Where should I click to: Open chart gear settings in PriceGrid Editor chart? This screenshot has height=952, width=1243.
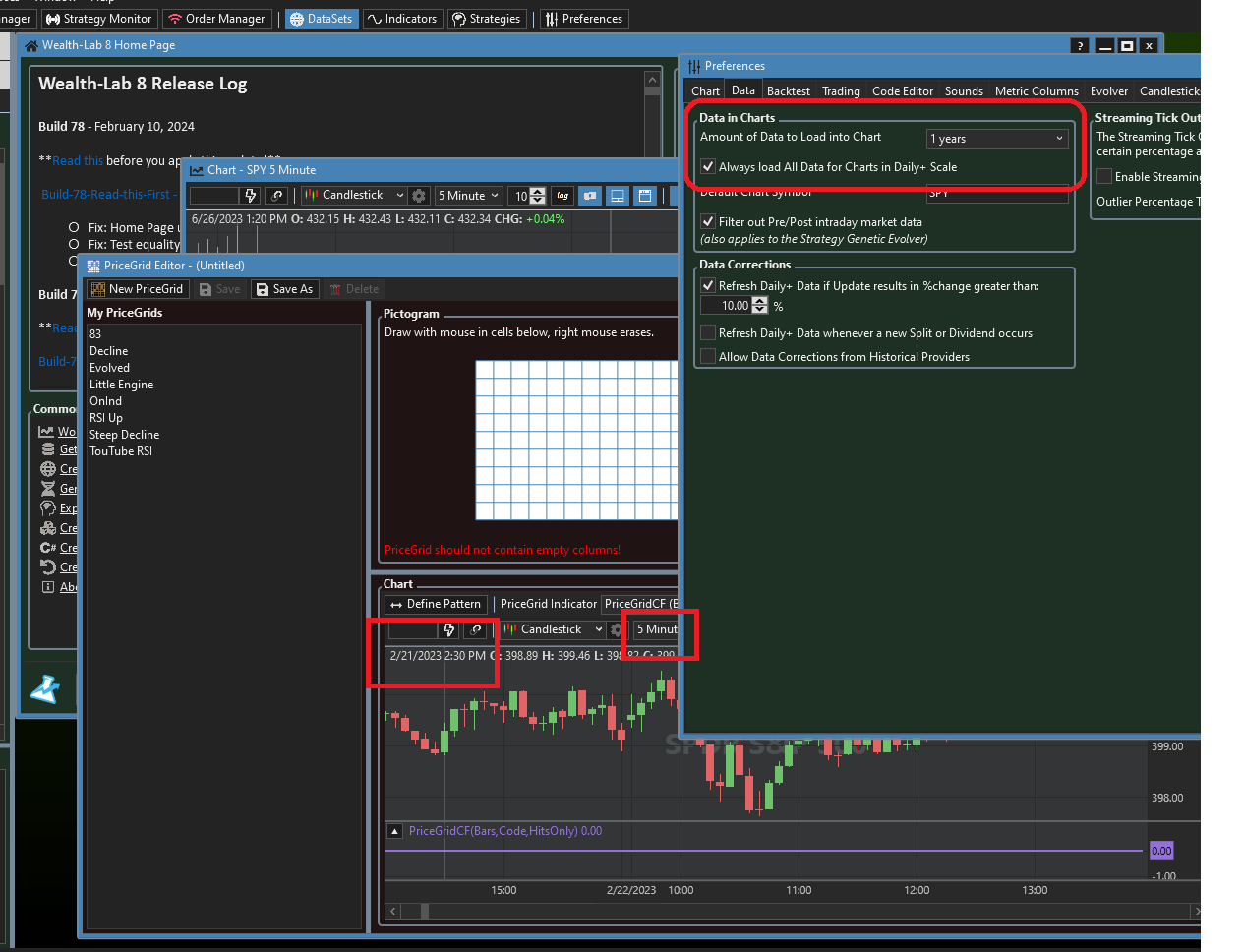(x=617, y=629)
